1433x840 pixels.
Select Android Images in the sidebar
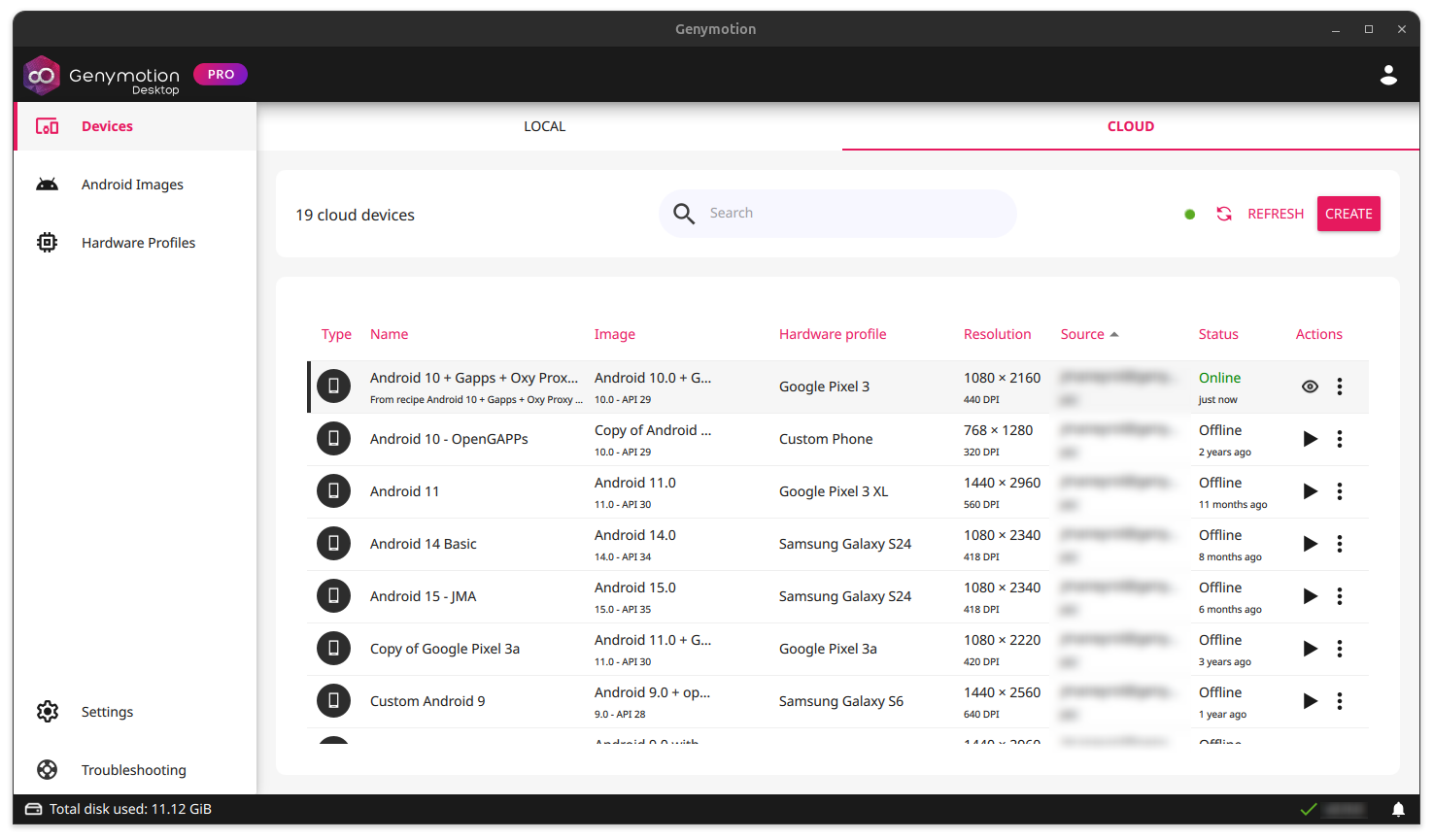pos(132,184)
